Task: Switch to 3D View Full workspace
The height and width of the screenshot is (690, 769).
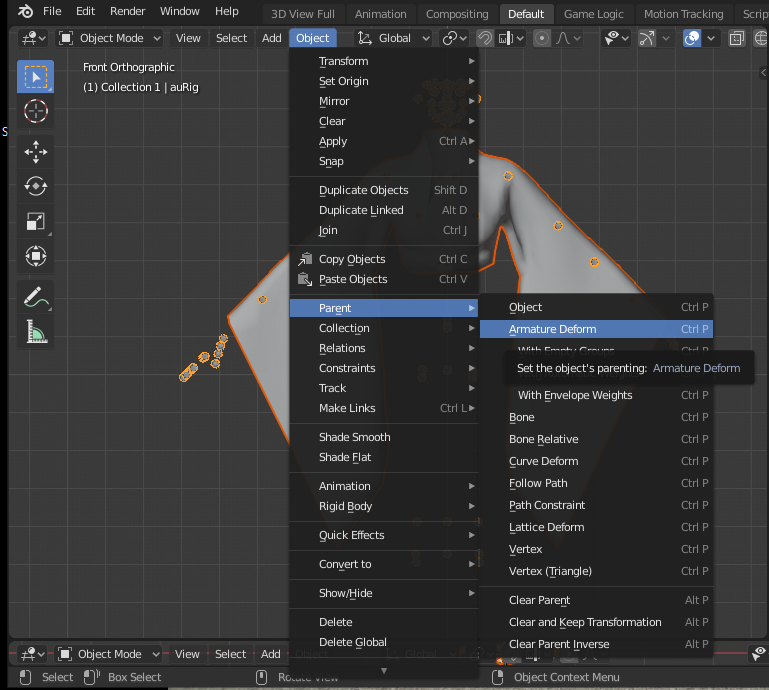Action: coord(303,14)
